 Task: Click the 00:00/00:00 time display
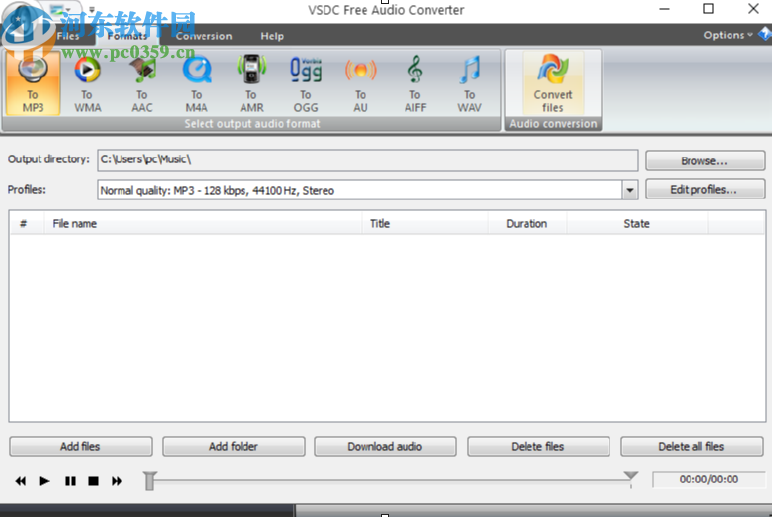709,479
